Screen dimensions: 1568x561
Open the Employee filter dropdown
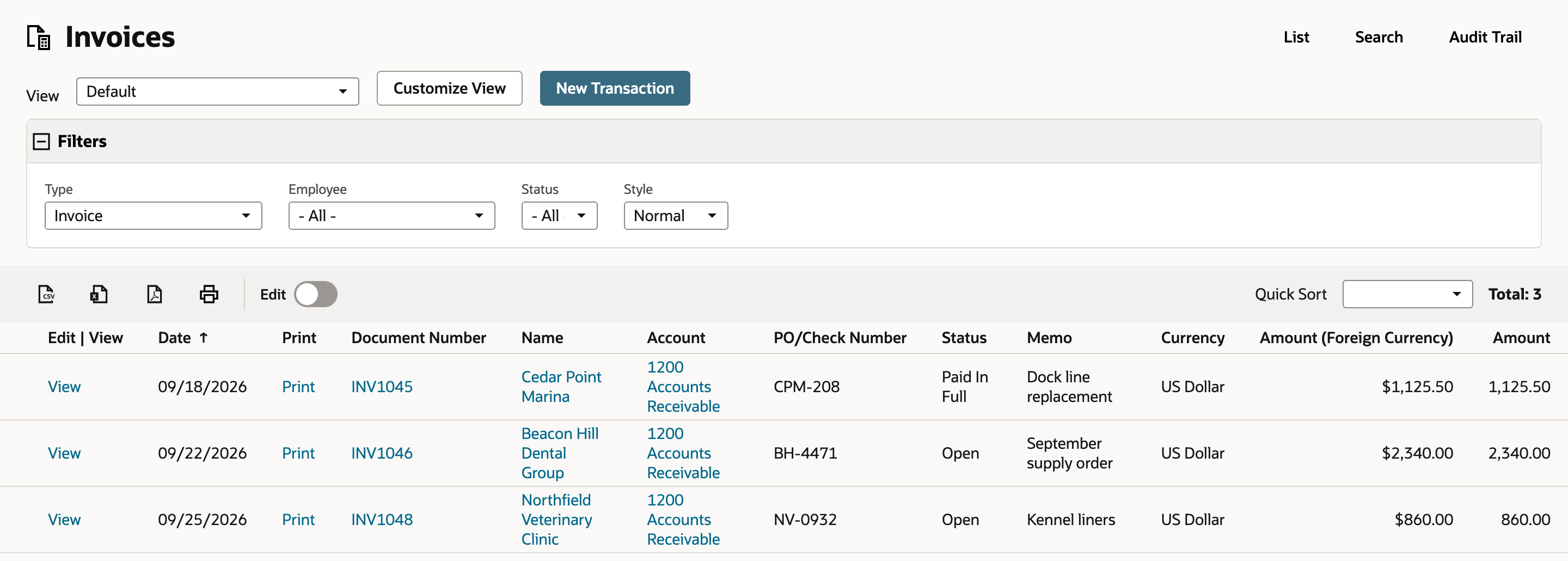[x=391, y=216]
